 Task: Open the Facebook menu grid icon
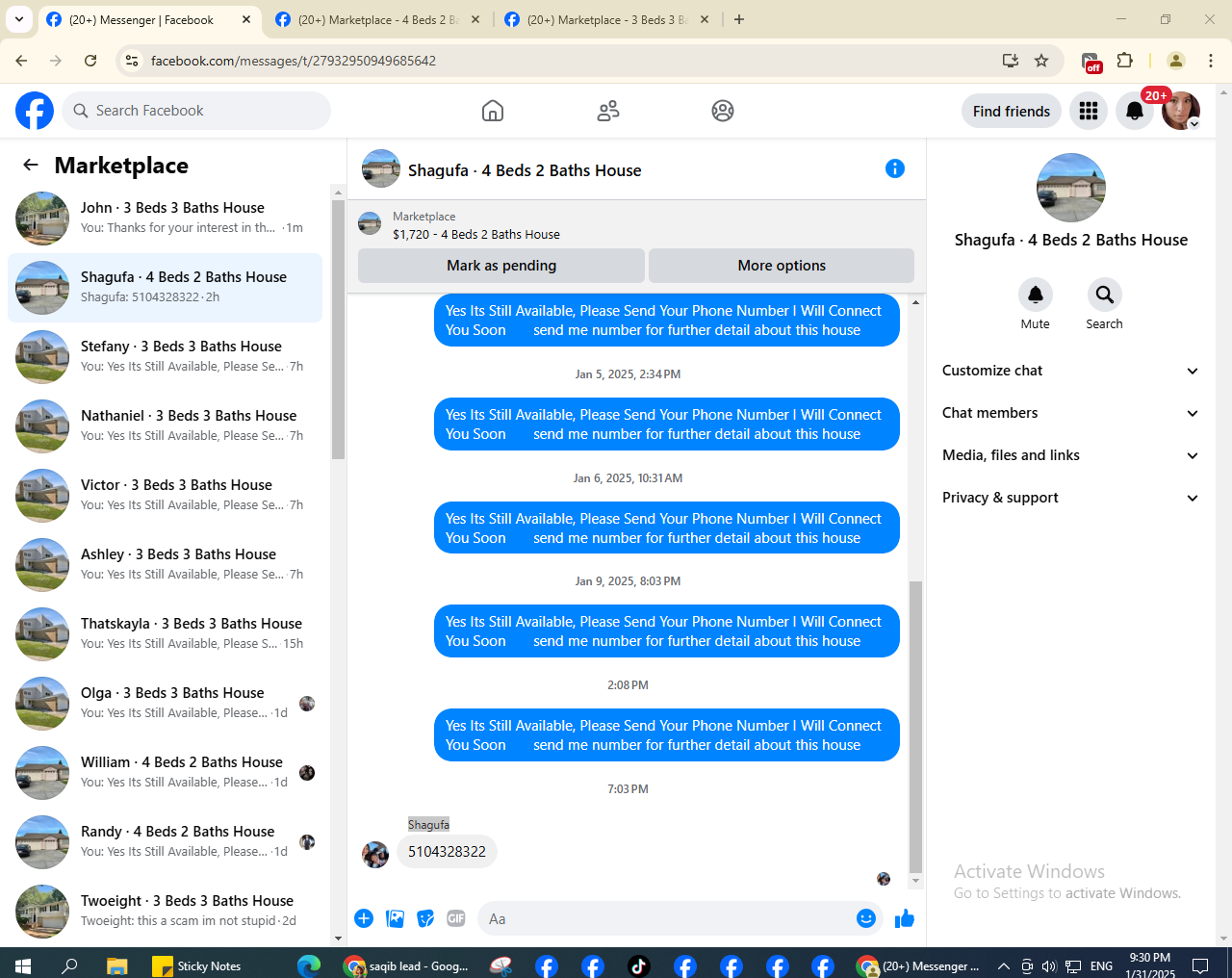1089,111
